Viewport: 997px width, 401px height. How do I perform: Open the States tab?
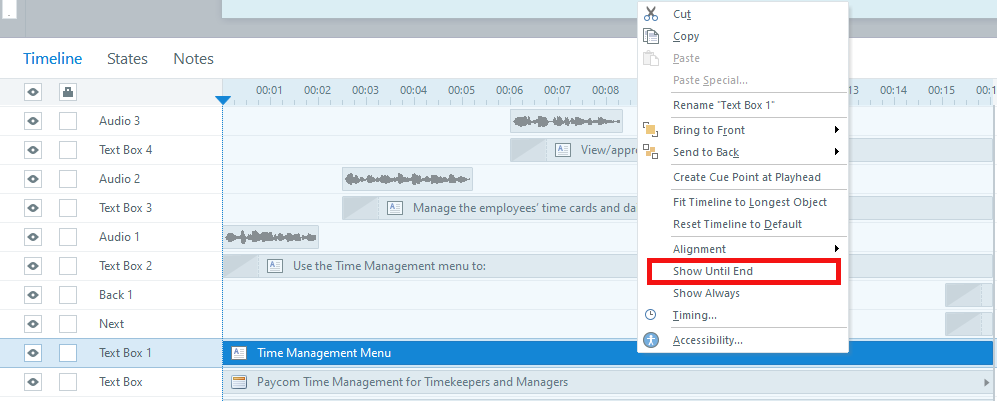pyautogui.click(x=127, y=58)
